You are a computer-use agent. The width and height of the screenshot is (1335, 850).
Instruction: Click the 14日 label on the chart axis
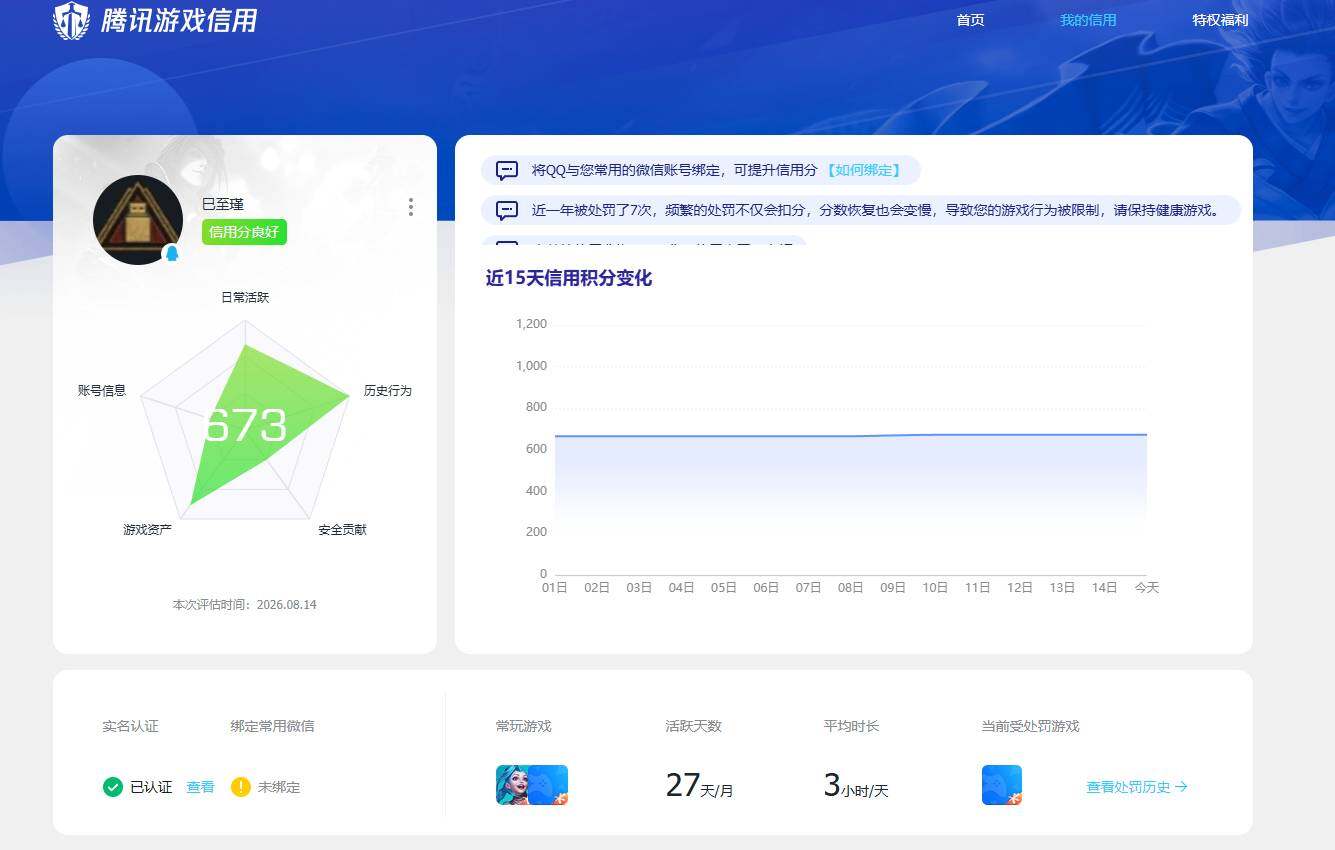(x=1104, y=588)
